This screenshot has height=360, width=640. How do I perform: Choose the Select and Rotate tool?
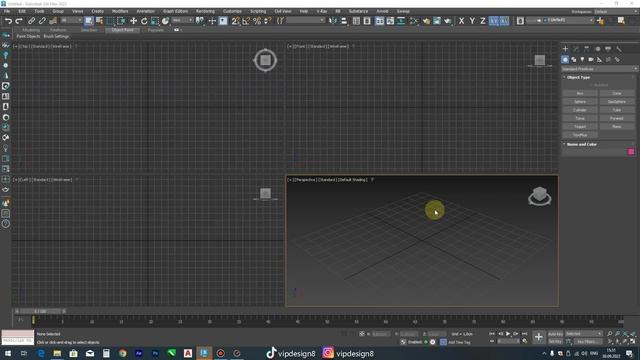(144, 21)
